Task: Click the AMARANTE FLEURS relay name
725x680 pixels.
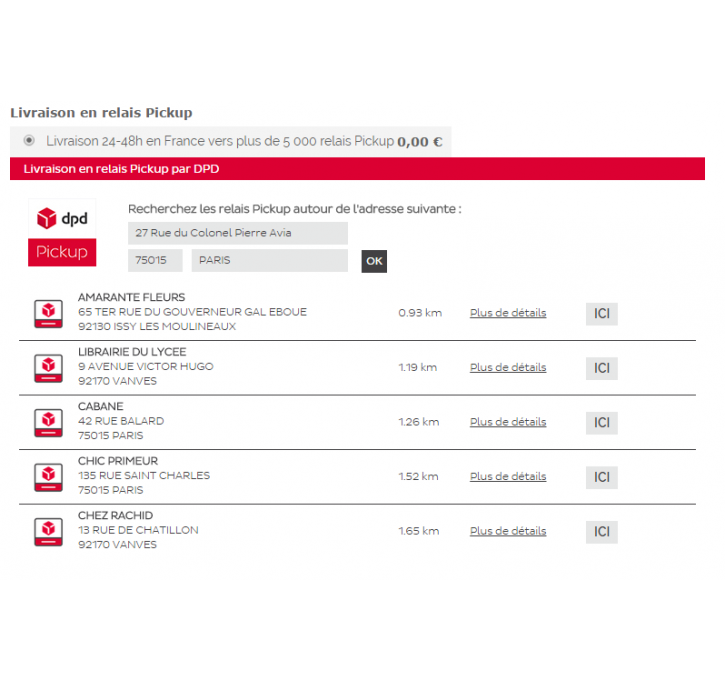Action: (131, 297)
